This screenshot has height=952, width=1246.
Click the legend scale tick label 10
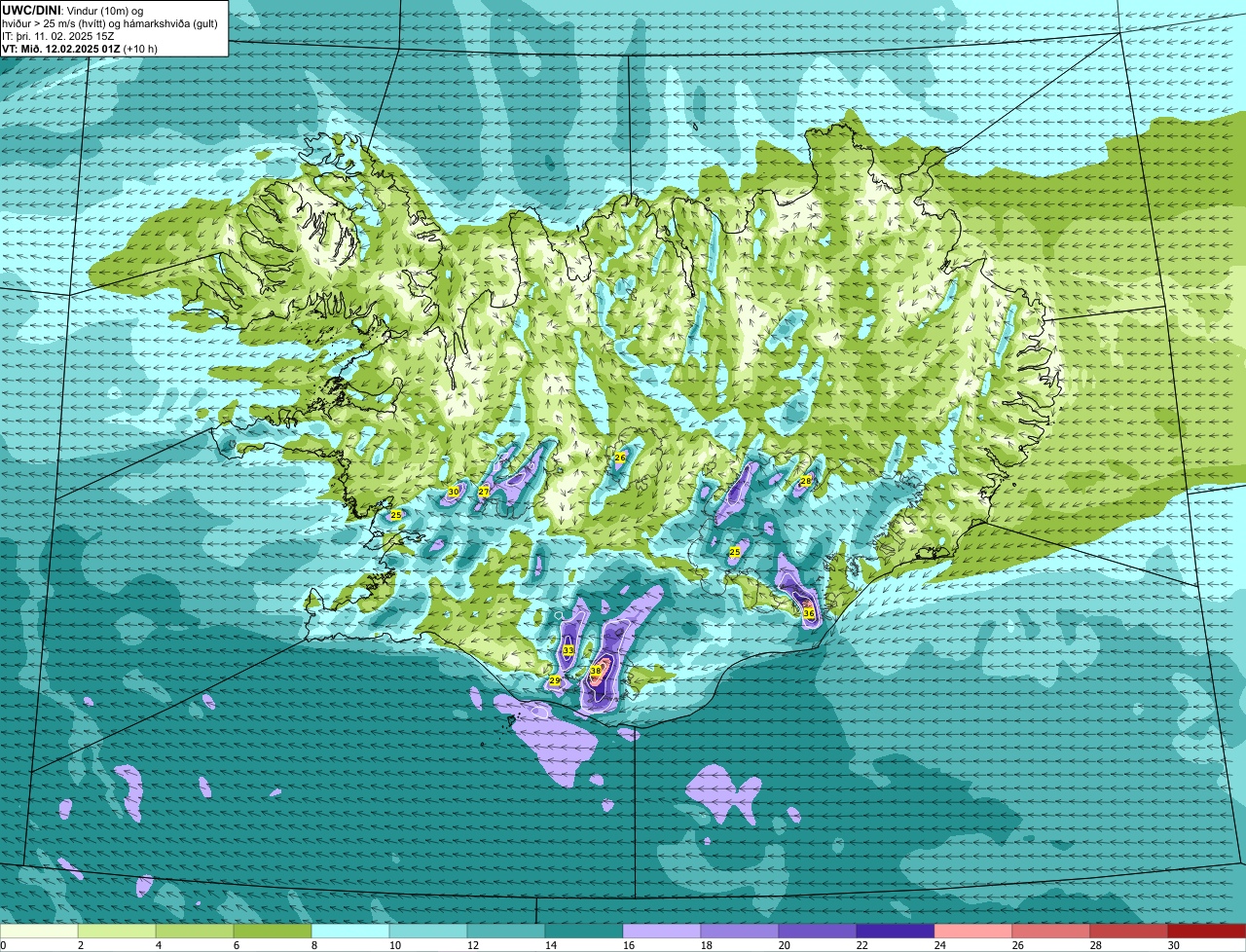point(395,945)
